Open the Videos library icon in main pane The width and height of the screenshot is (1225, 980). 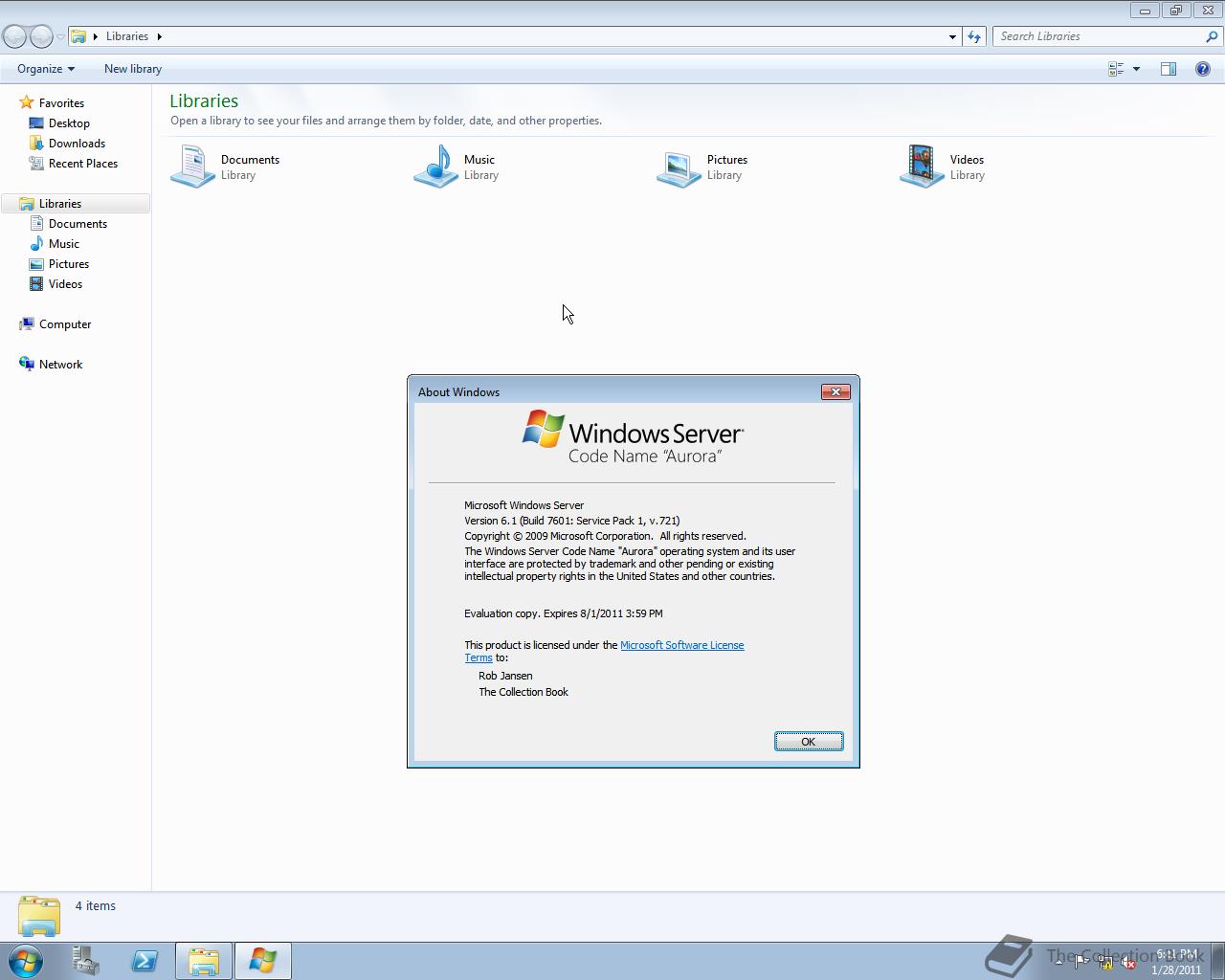click(923, 167)
